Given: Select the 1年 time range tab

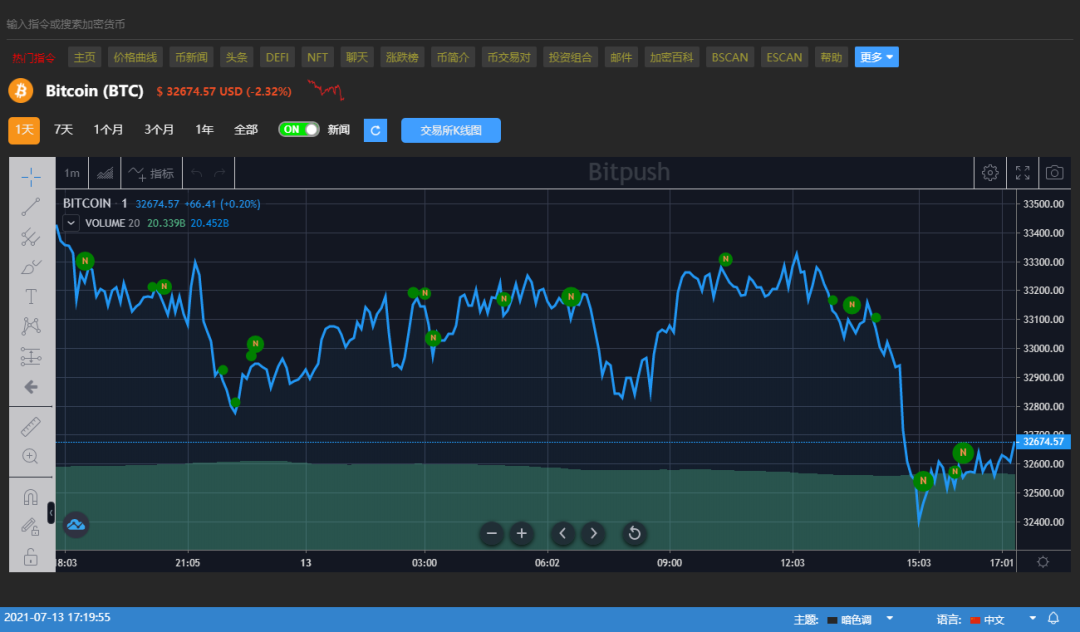Looking at the screenshot, I should tap(205, 129).
